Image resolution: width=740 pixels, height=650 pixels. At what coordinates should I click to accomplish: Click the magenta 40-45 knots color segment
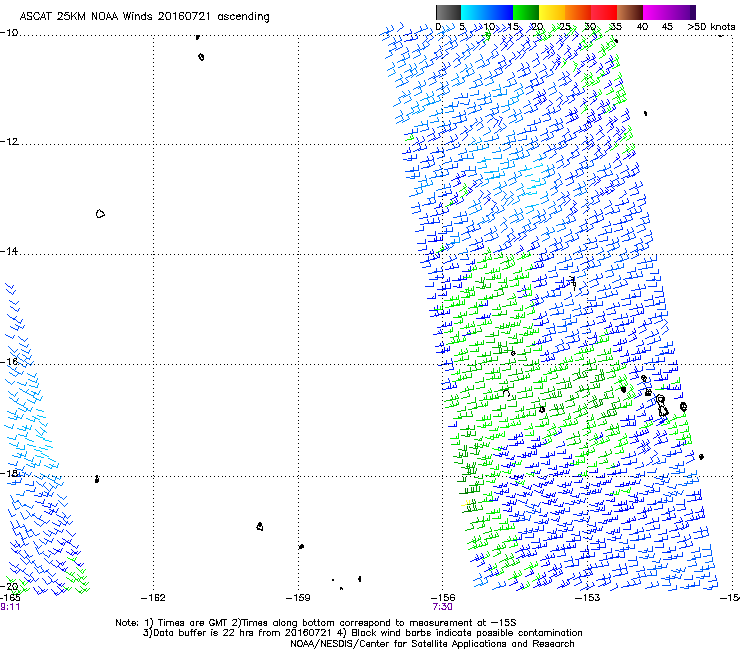click(656, 12)
